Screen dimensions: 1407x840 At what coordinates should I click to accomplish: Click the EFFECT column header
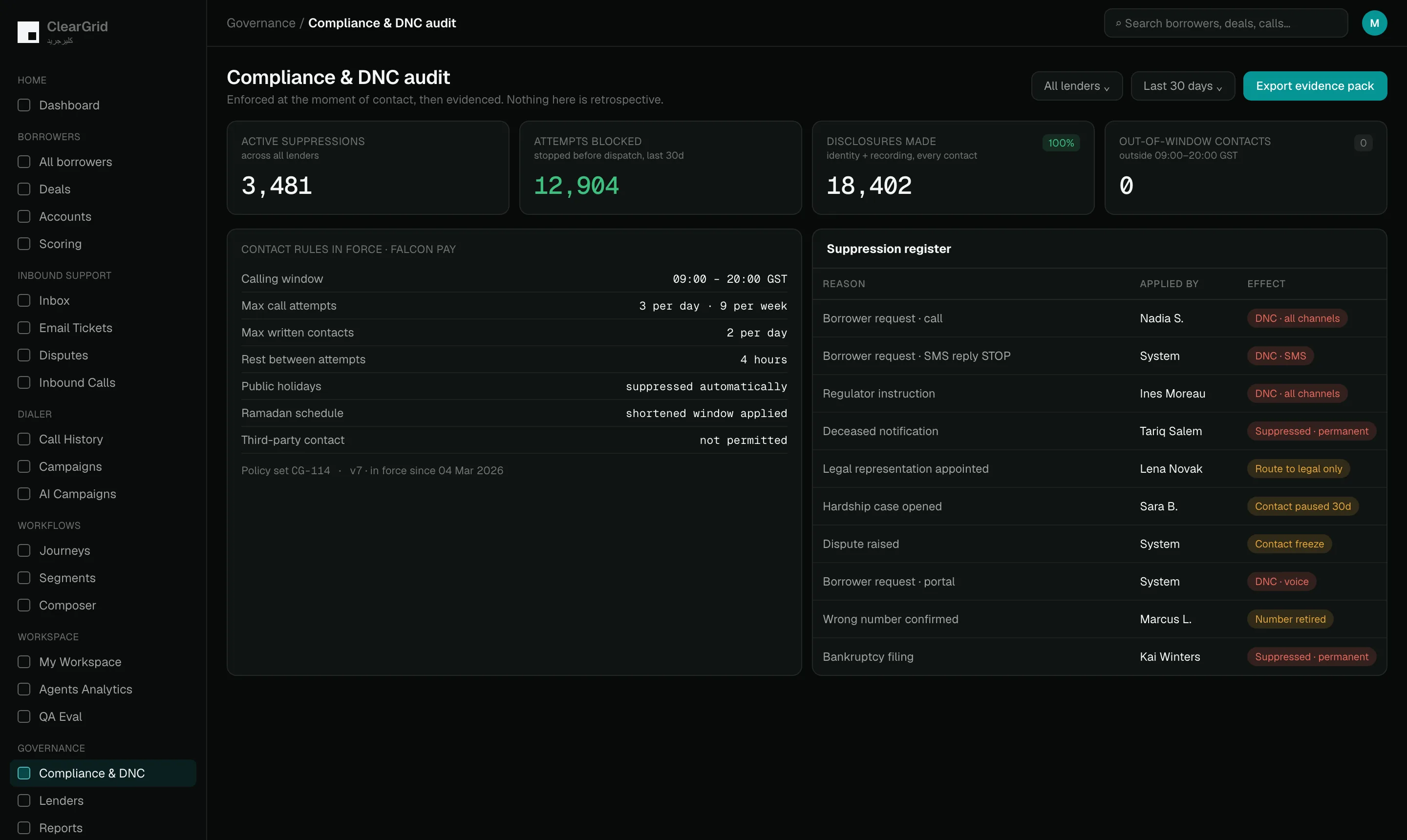[x=1266, y=284]
